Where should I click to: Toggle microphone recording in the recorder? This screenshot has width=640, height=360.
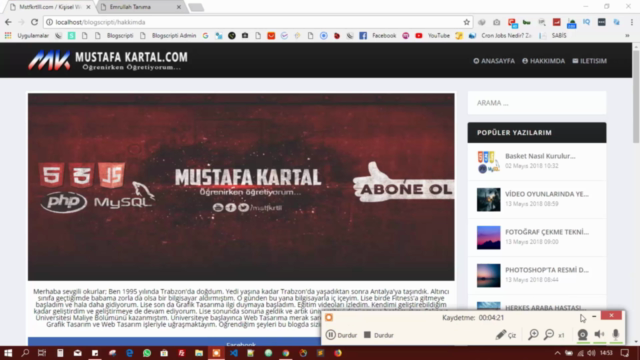pyautogui.click(x=616, y=335)
